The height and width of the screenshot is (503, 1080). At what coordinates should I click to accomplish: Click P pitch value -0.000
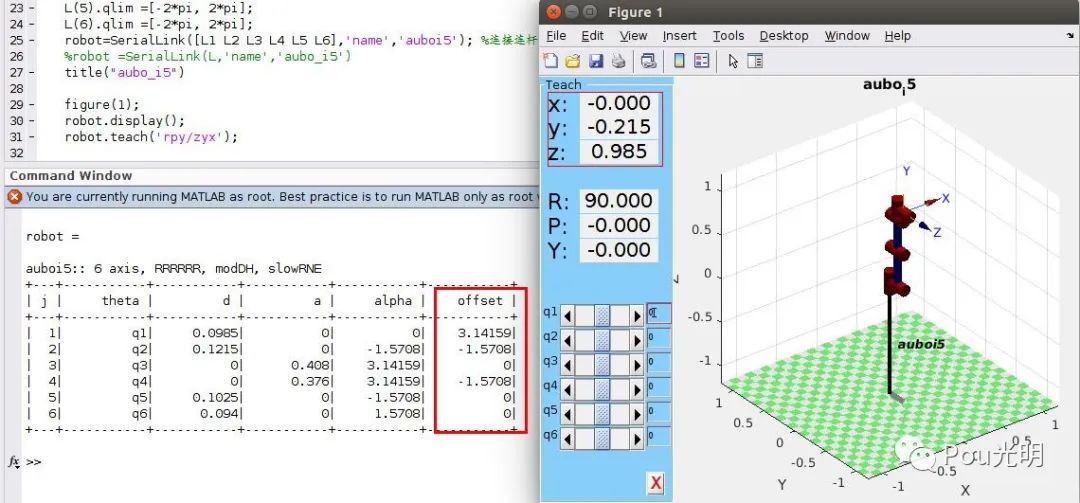click(x=619, y=225)
